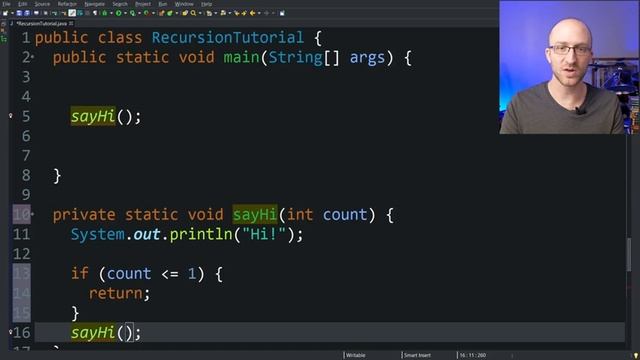This screenshot has height=360, width=640.
Task: Click the "Hi!" string literal
Action: 264,234
